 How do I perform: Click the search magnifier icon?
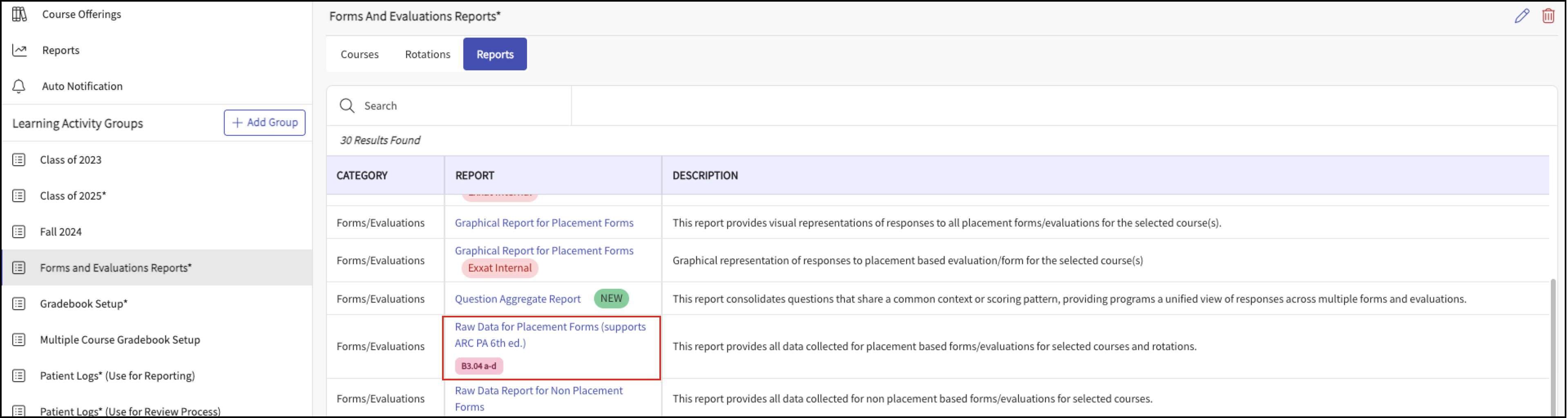tap(347, 106)
